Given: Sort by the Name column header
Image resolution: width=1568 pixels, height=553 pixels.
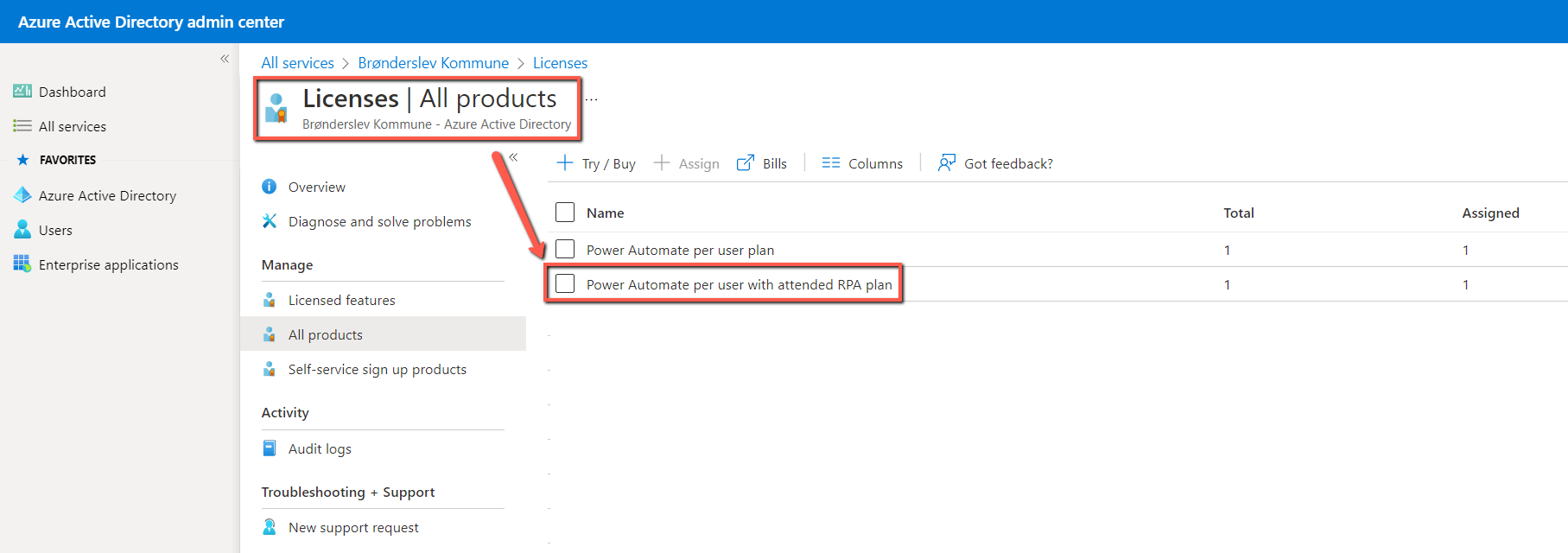Looking at the screenshot, I should click(x=605, y=213).
